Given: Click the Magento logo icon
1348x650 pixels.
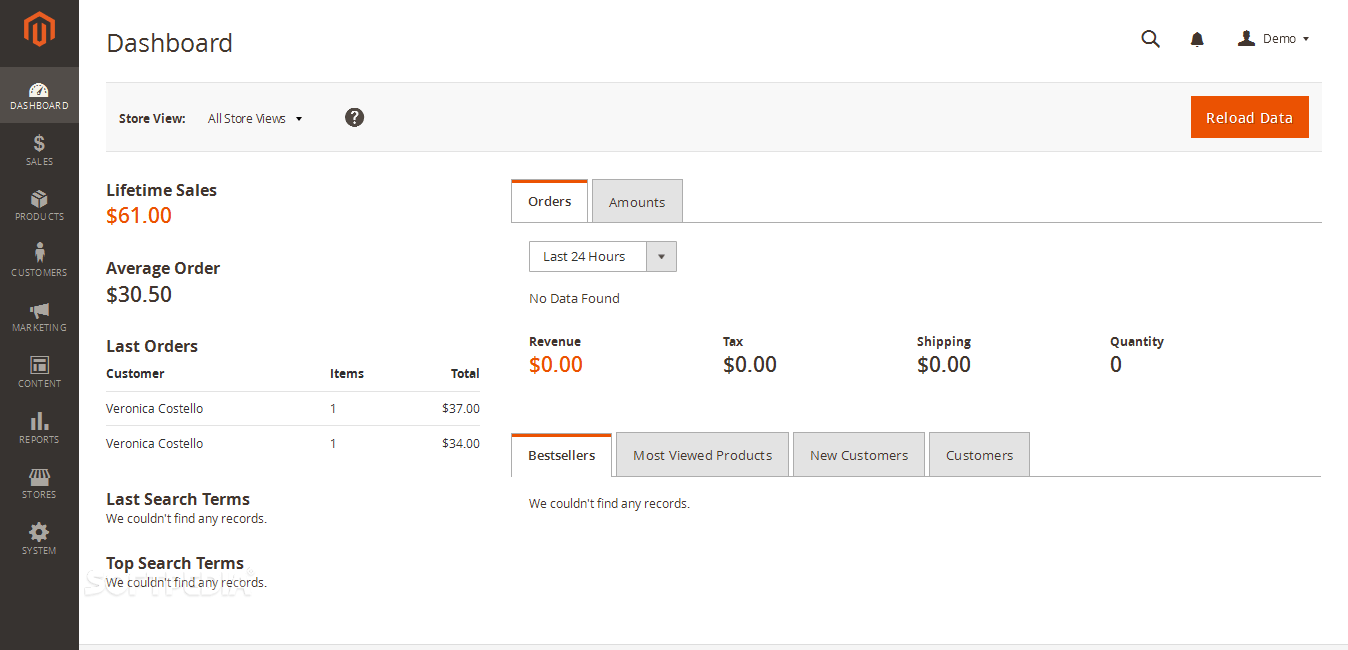Looking at the screenshot, I should pyautogui.click(x=39, y=30).
